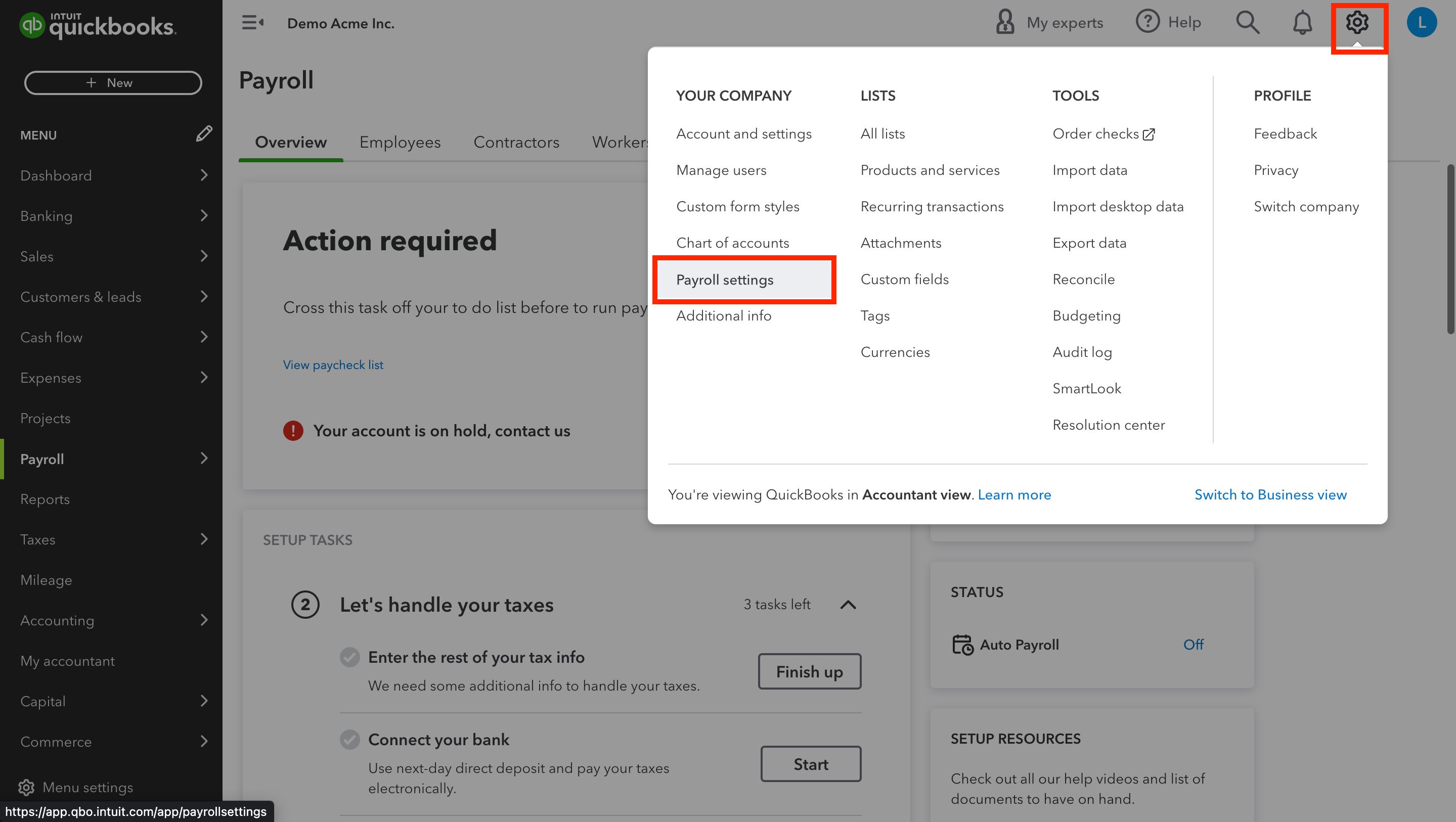
Task: Click the settings gear icon
Action: point(1356,23)
